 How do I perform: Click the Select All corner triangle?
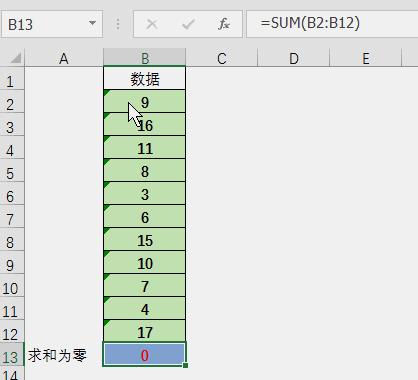point(16,58)
